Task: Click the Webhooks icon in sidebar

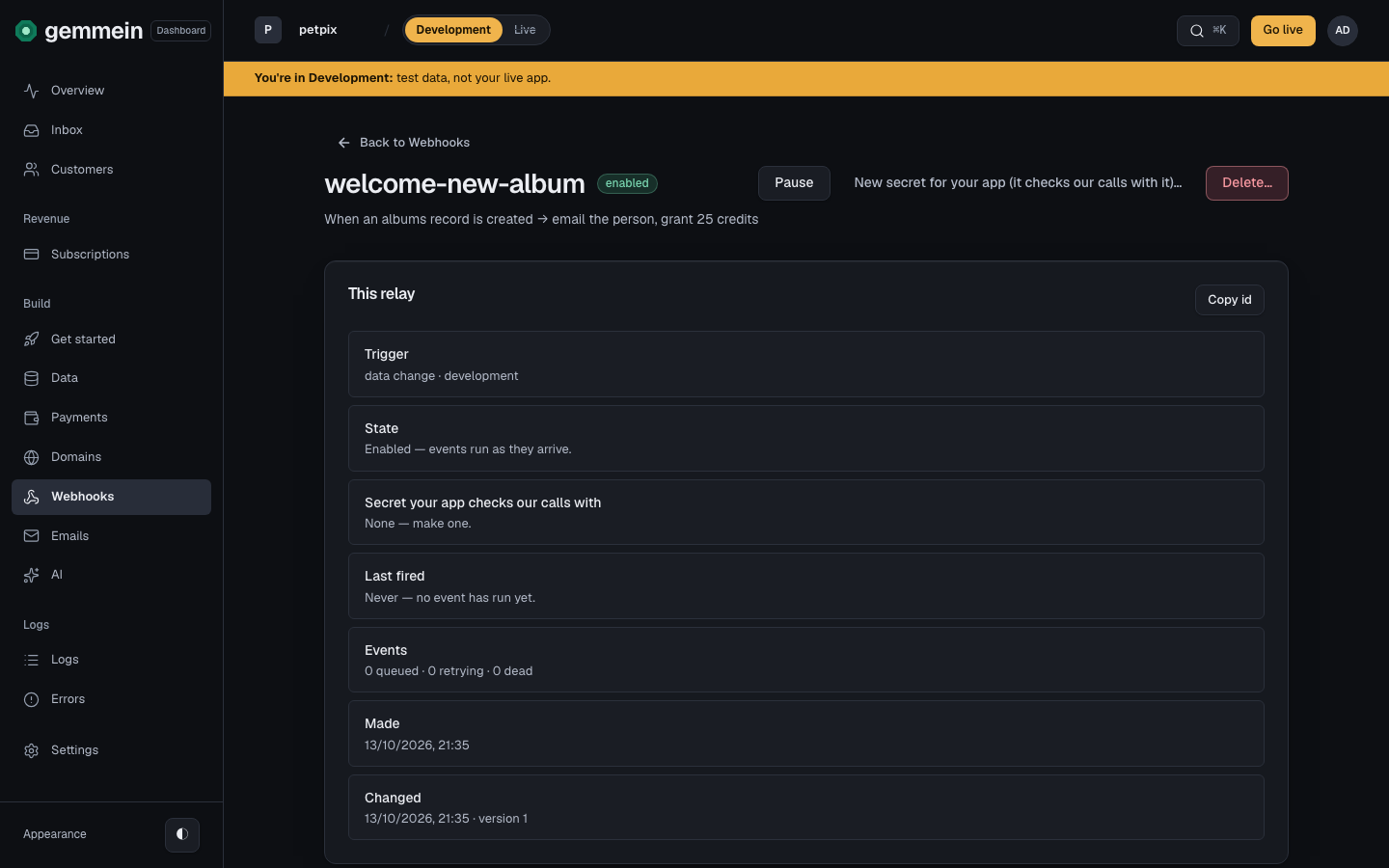Action: pyautogui.click(x=32, y=497)
